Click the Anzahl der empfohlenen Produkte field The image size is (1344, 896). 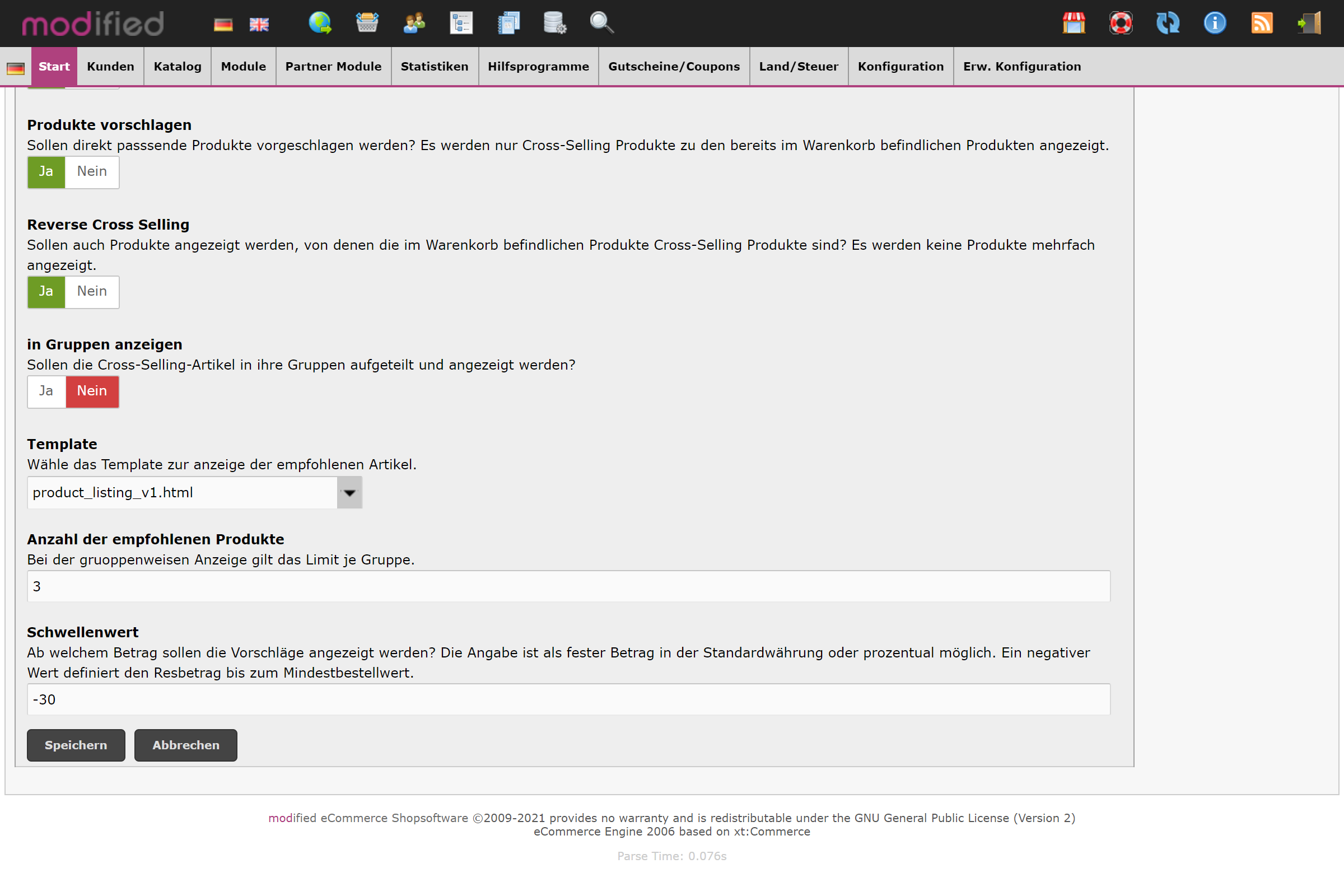[568, 586]
